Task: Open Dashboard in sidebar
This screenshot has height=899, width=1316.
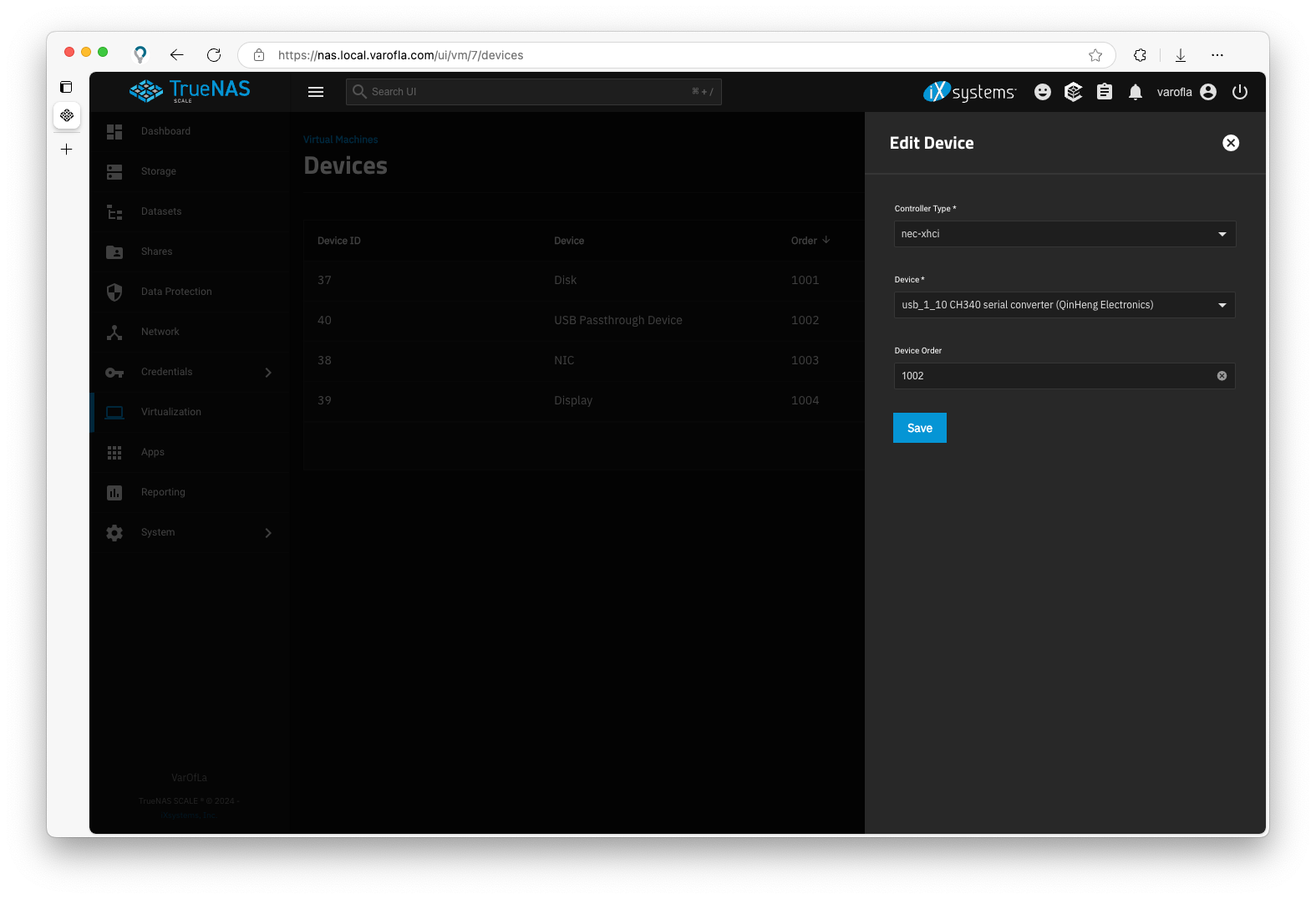Action: (x=190, y=131)
